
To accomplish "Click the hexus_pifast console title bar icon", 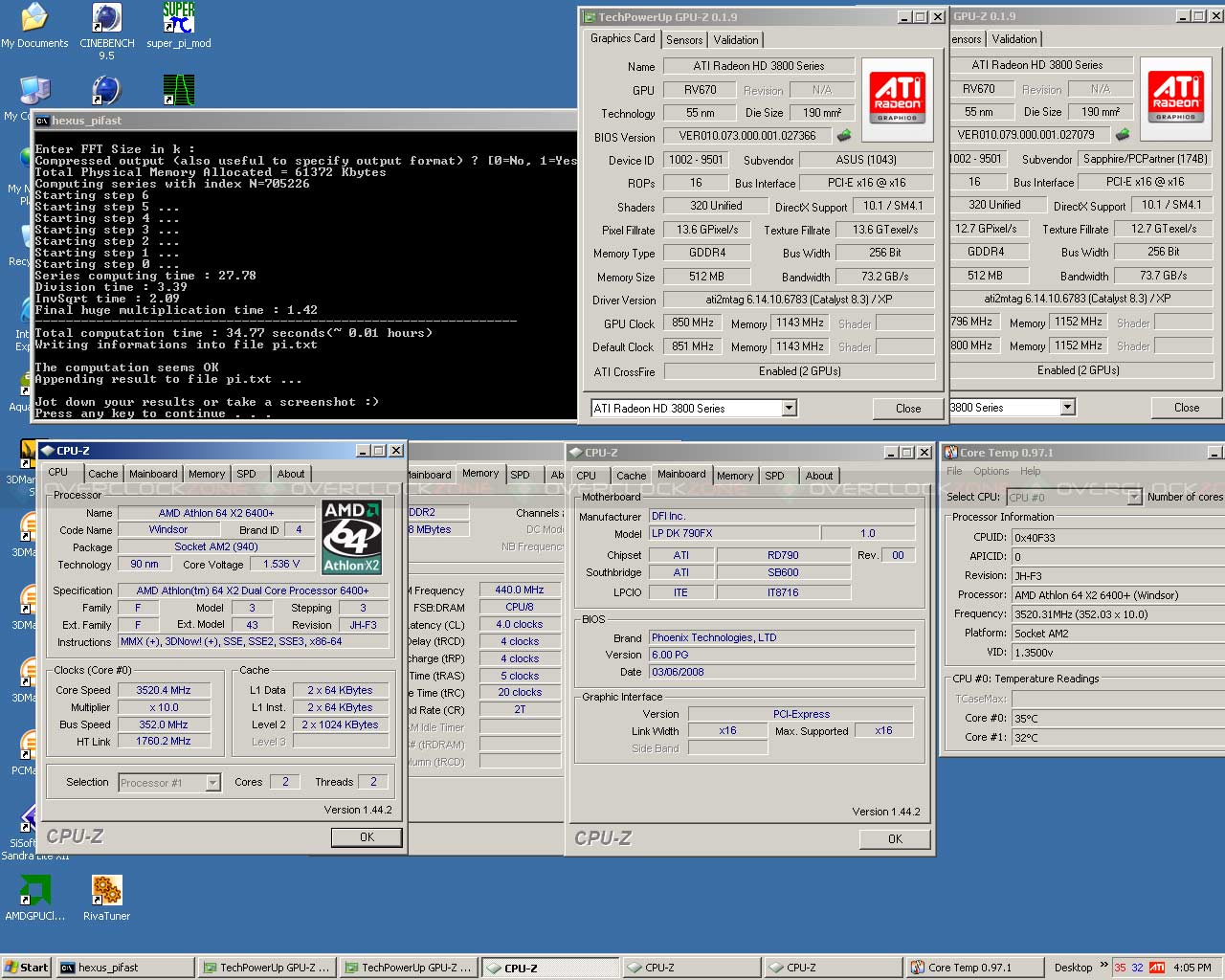I will coord(42,121).
